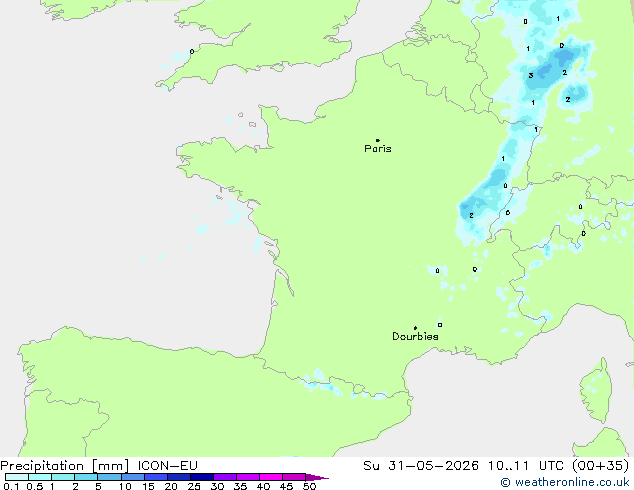
Task: Click the legend label 15
Action: click(x=148, y=486)
